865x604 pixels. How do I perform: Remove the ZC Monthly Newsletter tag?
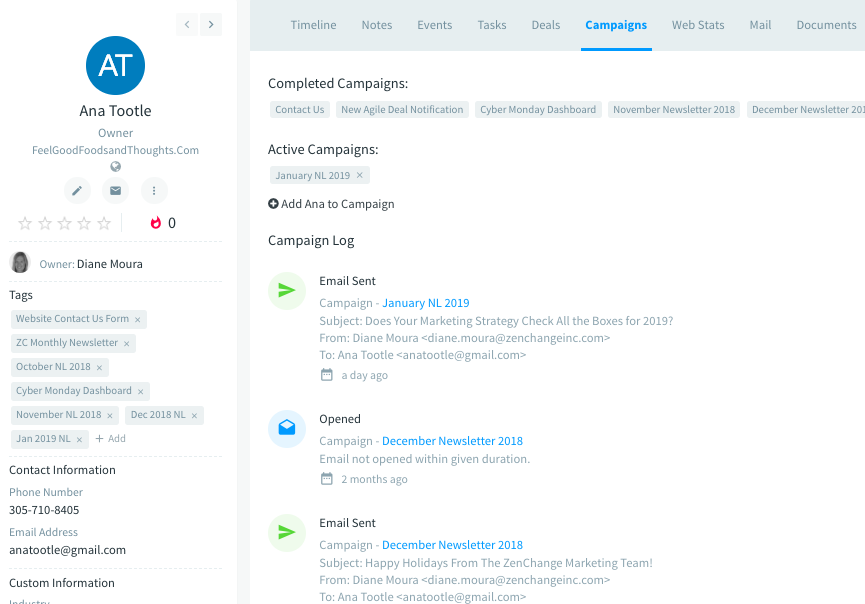tap(126, 344)
